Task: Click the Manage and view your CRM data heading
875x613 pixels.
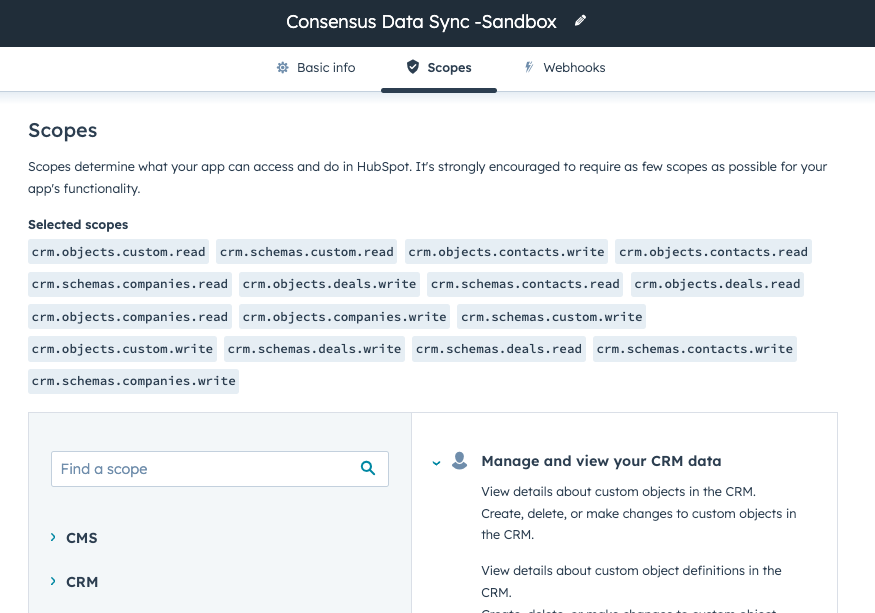Action: [x=602, y=461]
